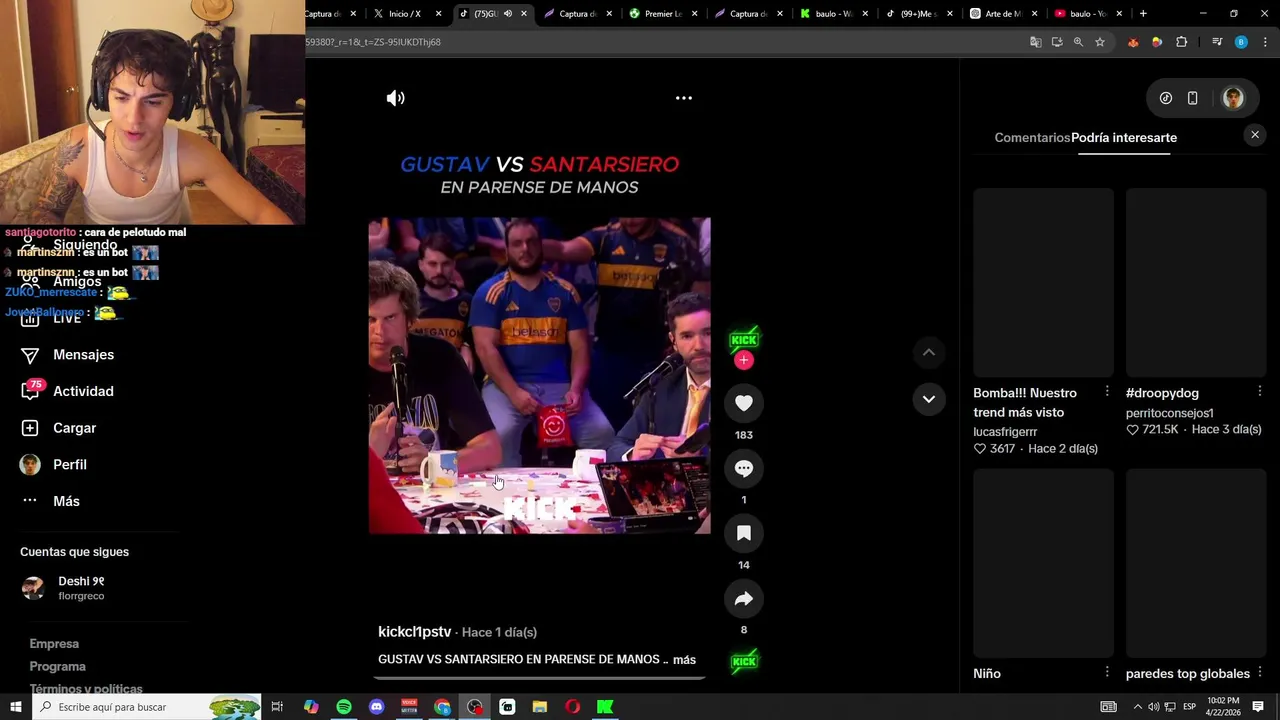Viewport: 1280px width, 720px height.
Task: Expand the Programa footer section
Action: click(57, 667)
